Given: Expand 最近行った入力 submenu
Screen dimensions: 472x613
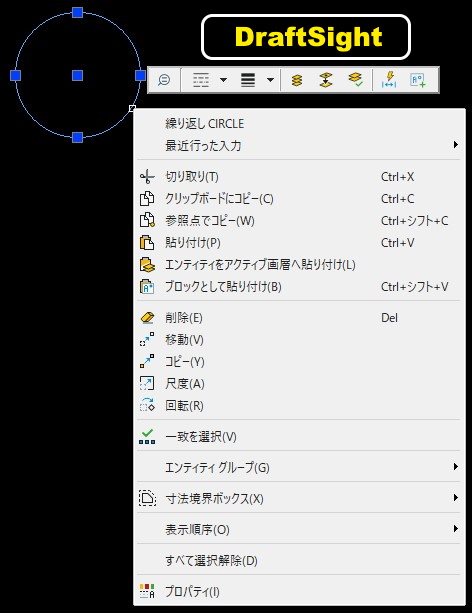Looking at the screenshot, I should pyautogui.click(x=300, y=145).
